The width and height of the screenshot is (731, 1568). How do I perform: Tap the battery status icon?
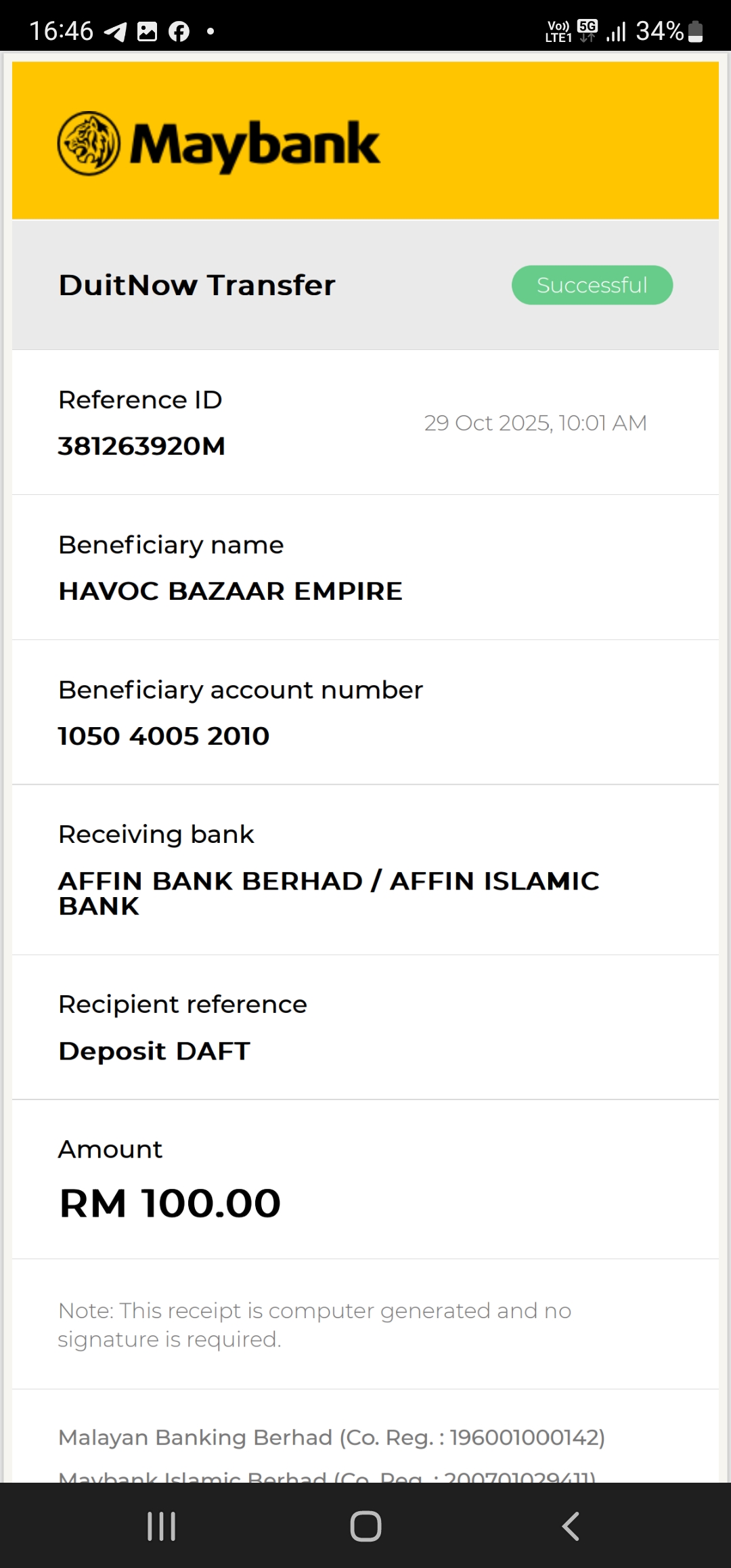[x=695, y=31]
